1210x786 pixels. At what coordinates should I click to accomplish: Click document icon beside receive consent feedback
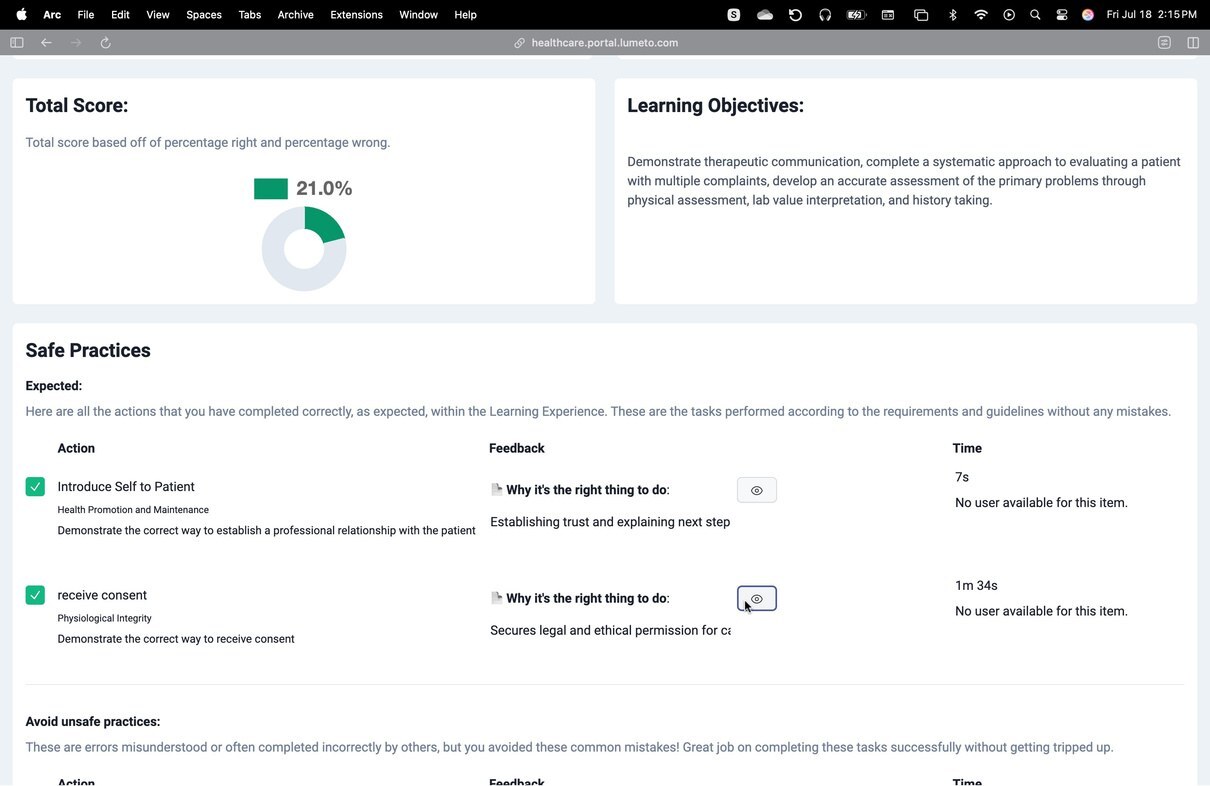[x=496, y=597]
